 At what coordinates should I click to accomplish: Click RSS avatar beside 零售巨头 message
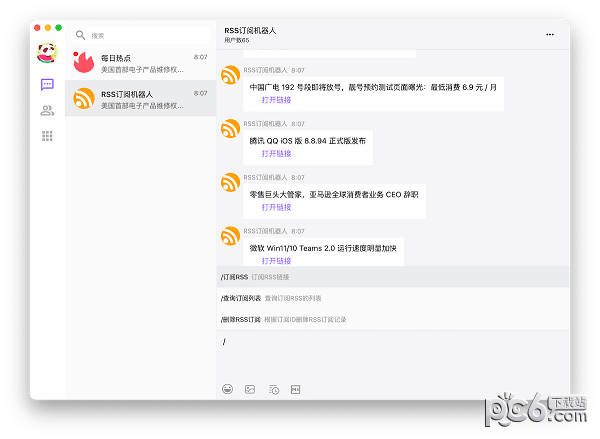coord(230,182)
